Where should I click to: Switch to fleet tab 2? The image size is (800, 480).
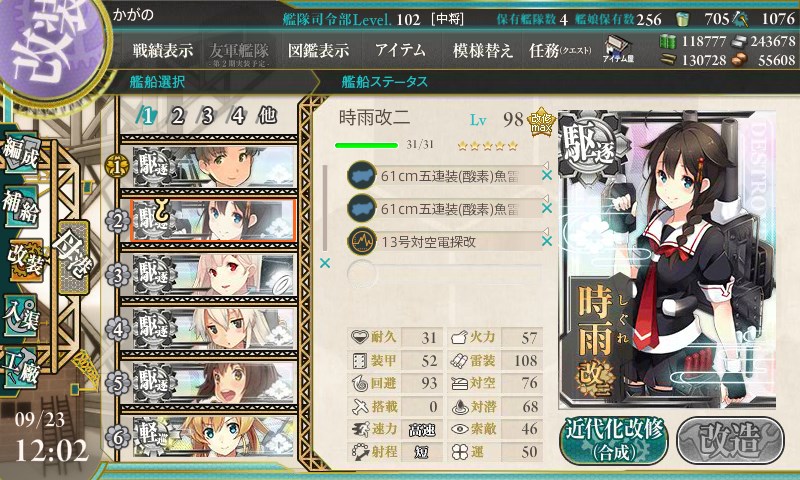177,116
